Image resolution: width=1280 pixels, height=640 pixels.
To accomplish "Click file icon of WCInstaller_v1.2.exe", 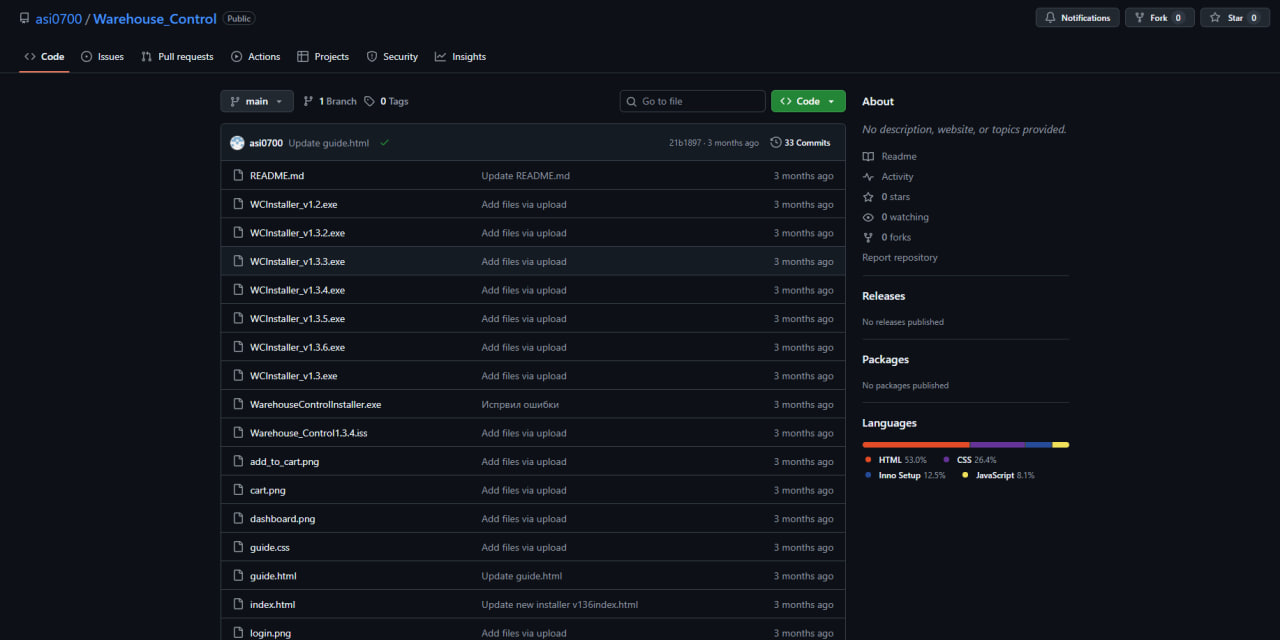I will pyautogui.click(x=238, y=204).
